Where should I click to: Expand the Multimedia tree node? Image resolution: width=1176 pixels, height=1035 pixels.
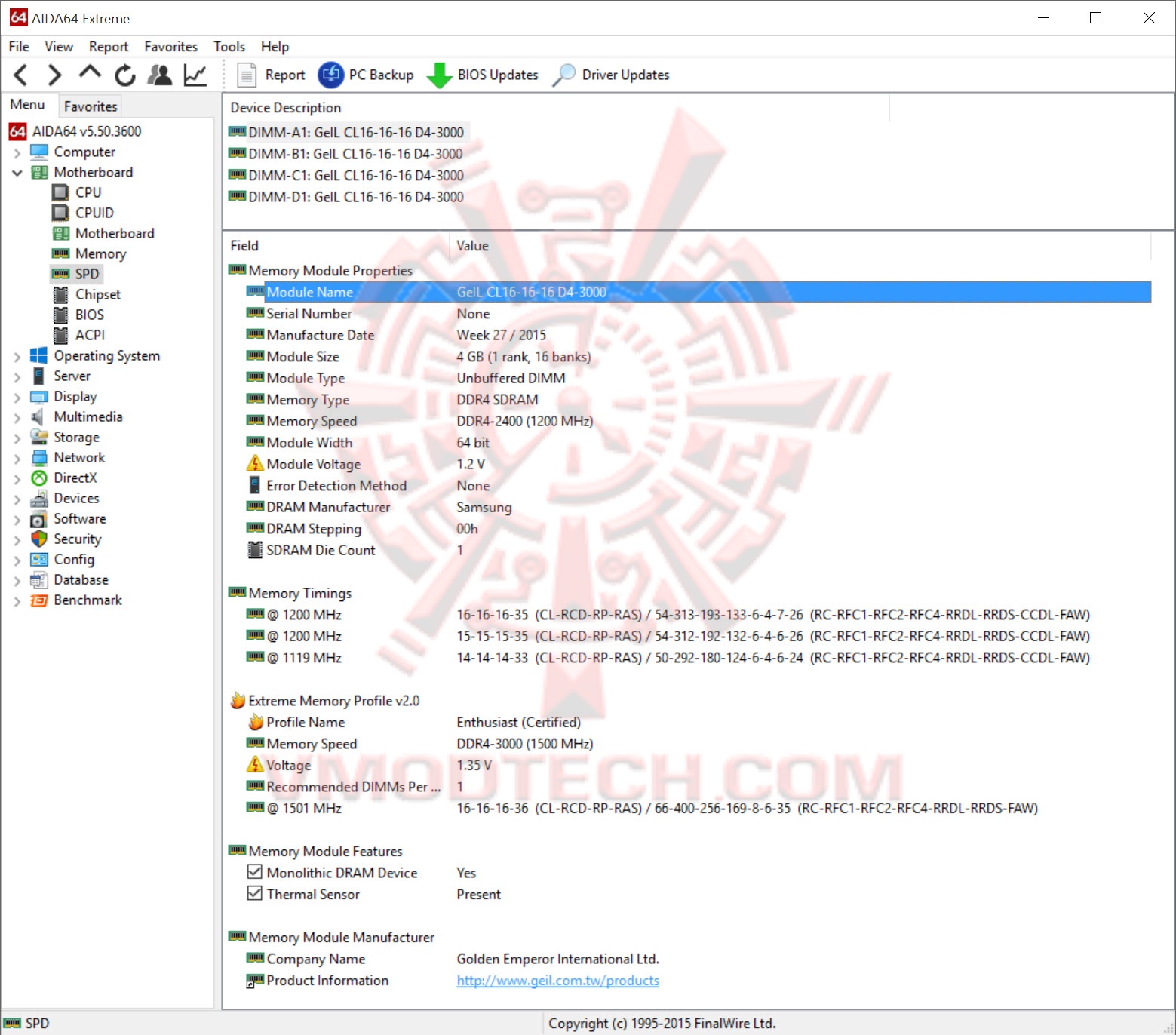point(17,417)
